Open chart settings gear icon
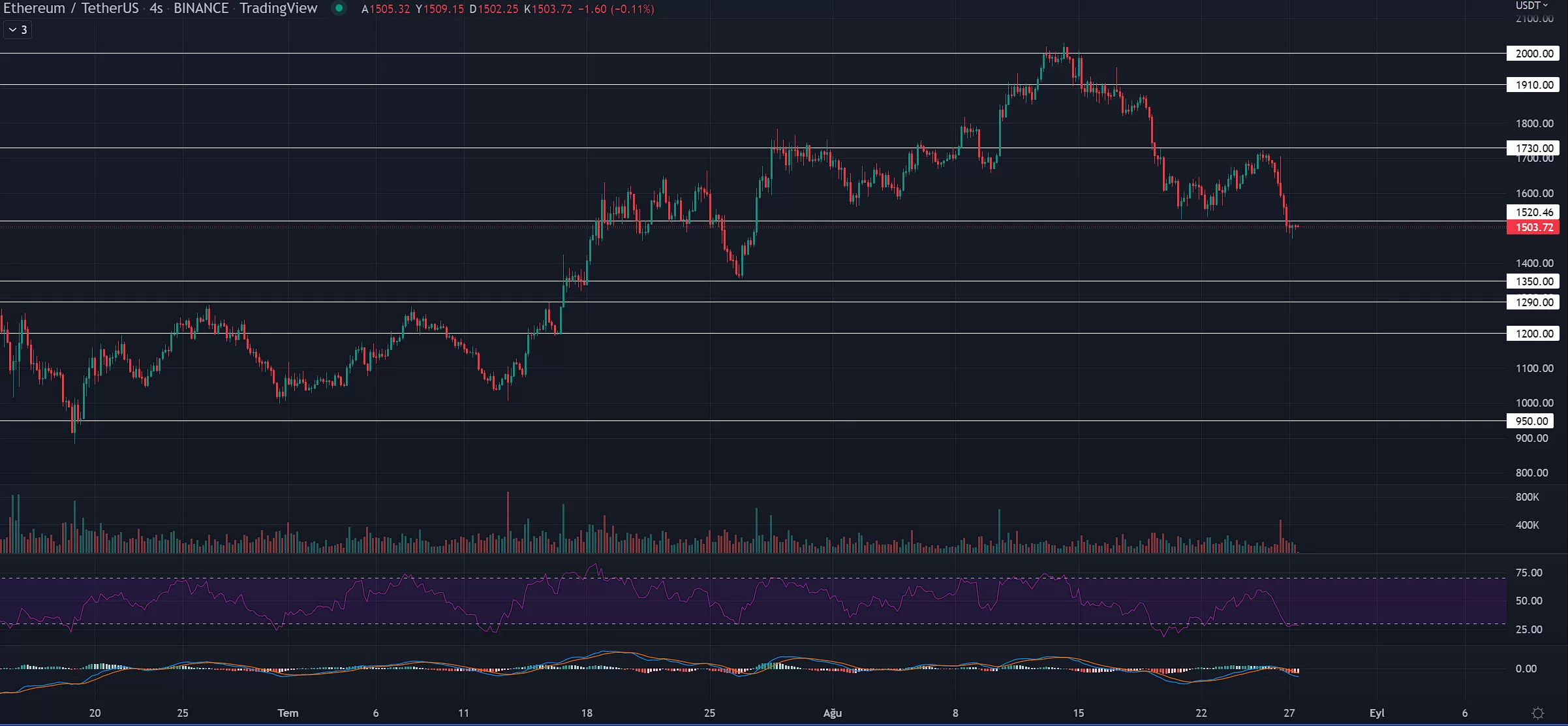The height and width of the screenshot is (726, 1568). (x=1538, y=713)
